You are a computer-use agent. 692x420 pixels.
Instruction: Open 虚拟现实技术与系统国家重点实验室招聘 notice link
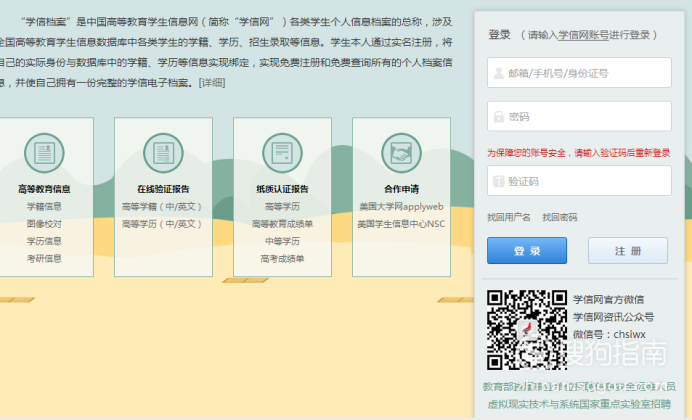tap(579, 404)
